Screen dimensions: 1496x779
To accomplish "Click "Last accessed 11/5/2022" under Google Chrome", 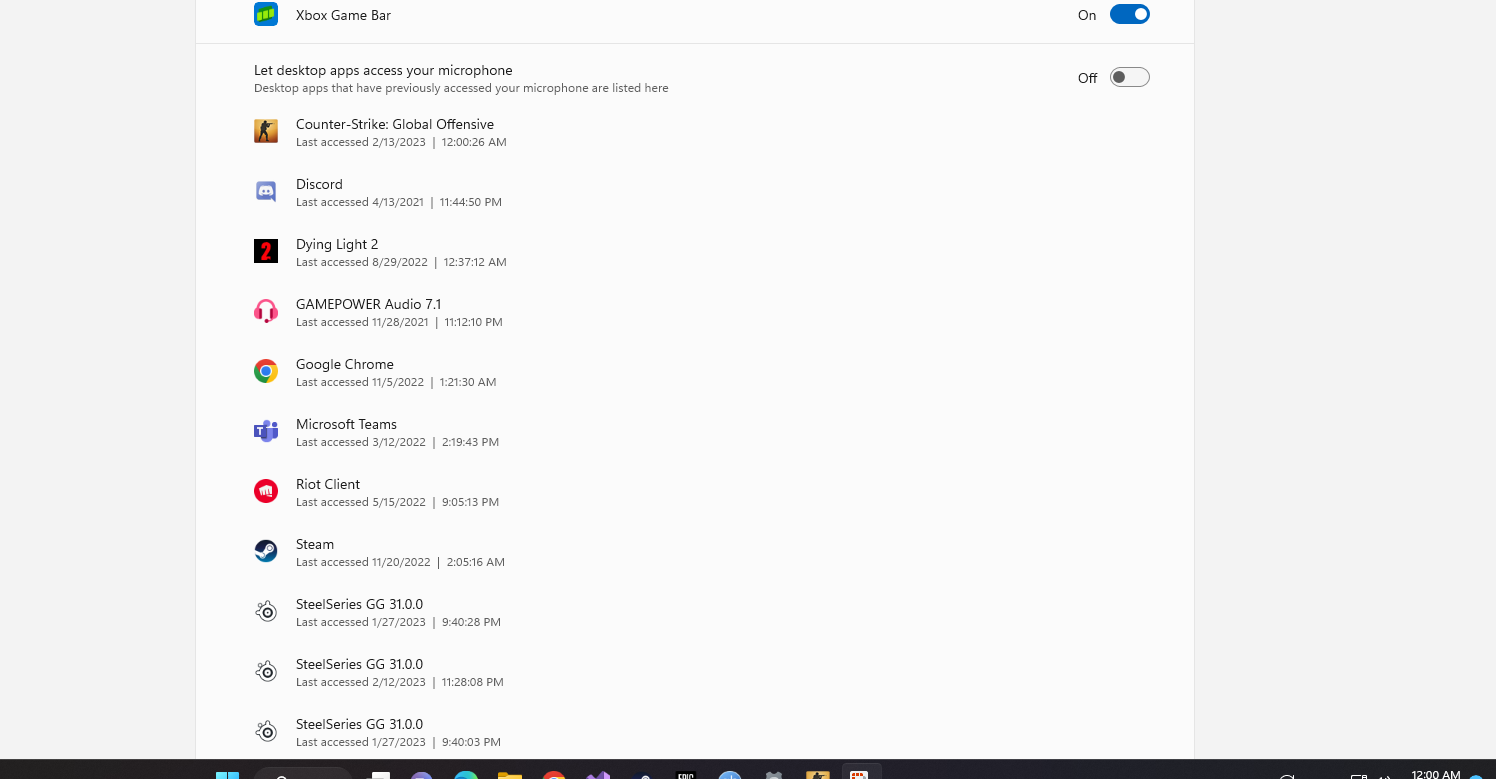I will [x=360, y=382].
